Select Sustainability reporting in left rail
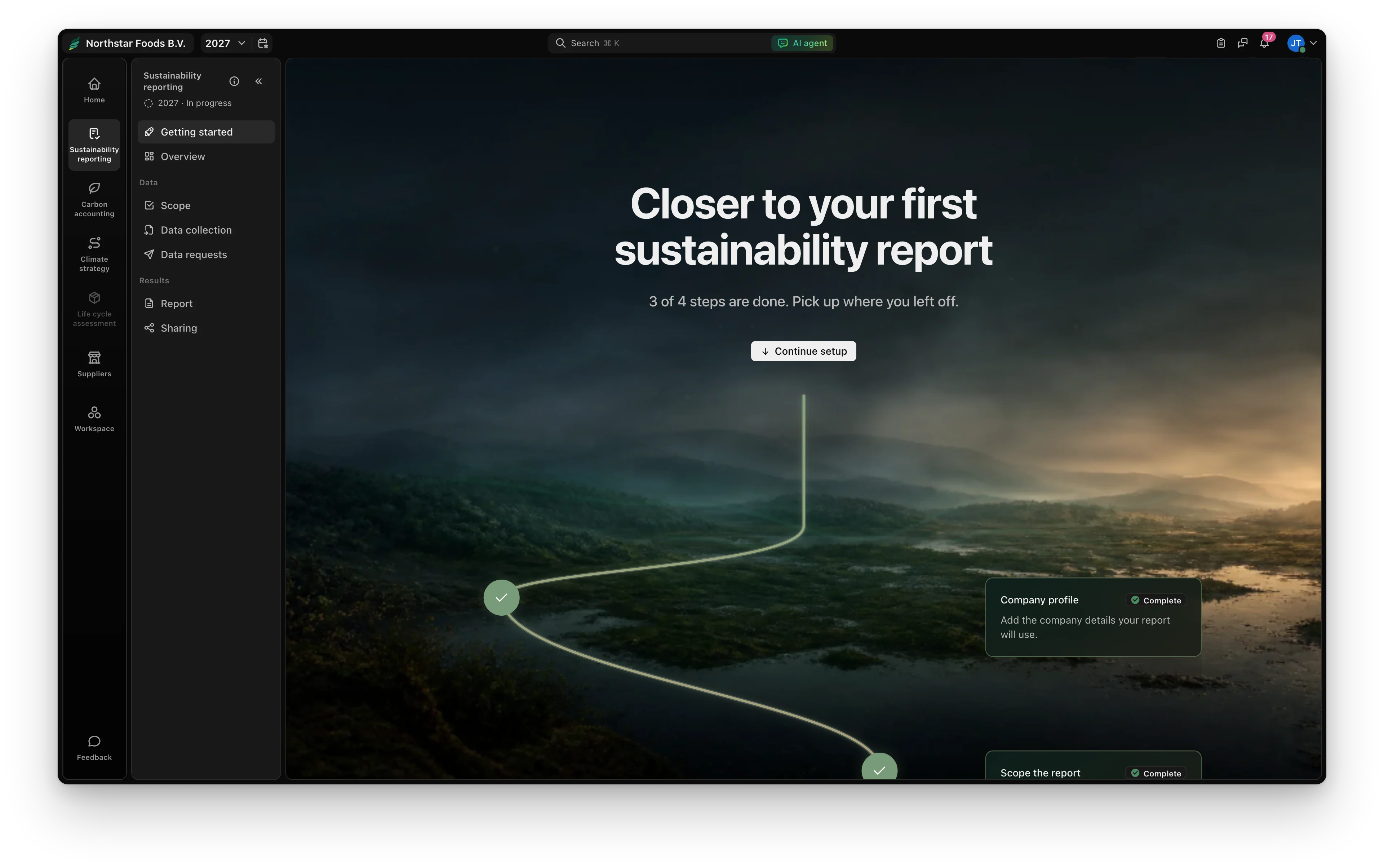The width and height of the screenshot is (1384, 868). tap(94, 145)
